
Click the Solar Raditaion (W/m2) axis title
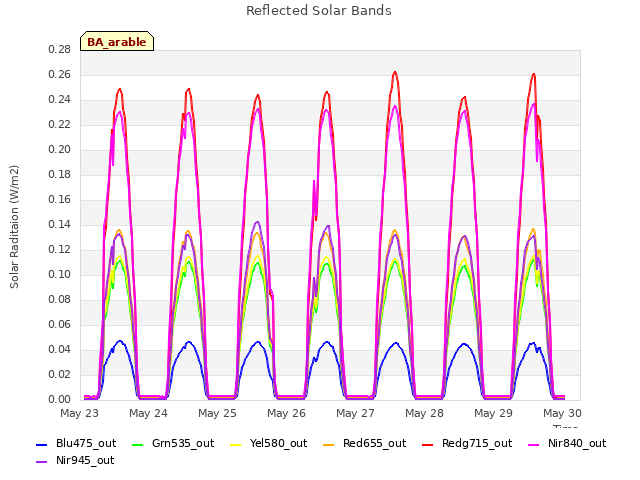(x=14, y=227)
